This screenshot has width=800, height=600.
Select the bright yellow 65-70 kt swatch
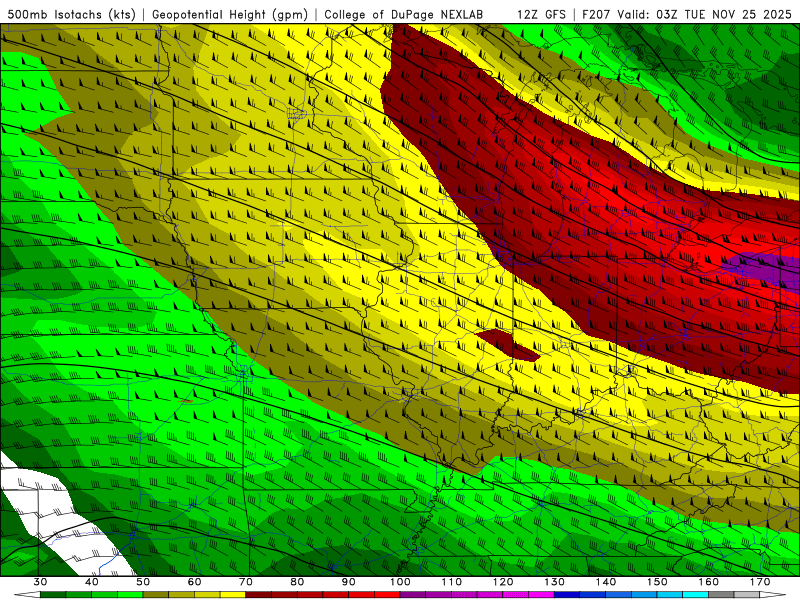233,595
